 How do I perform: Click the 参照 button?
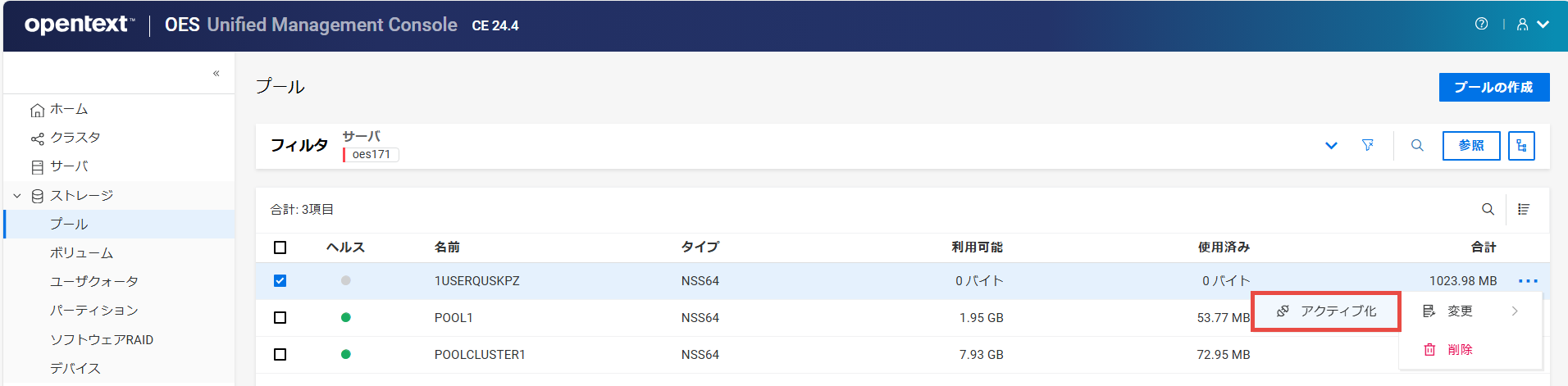click(1471, 146)
